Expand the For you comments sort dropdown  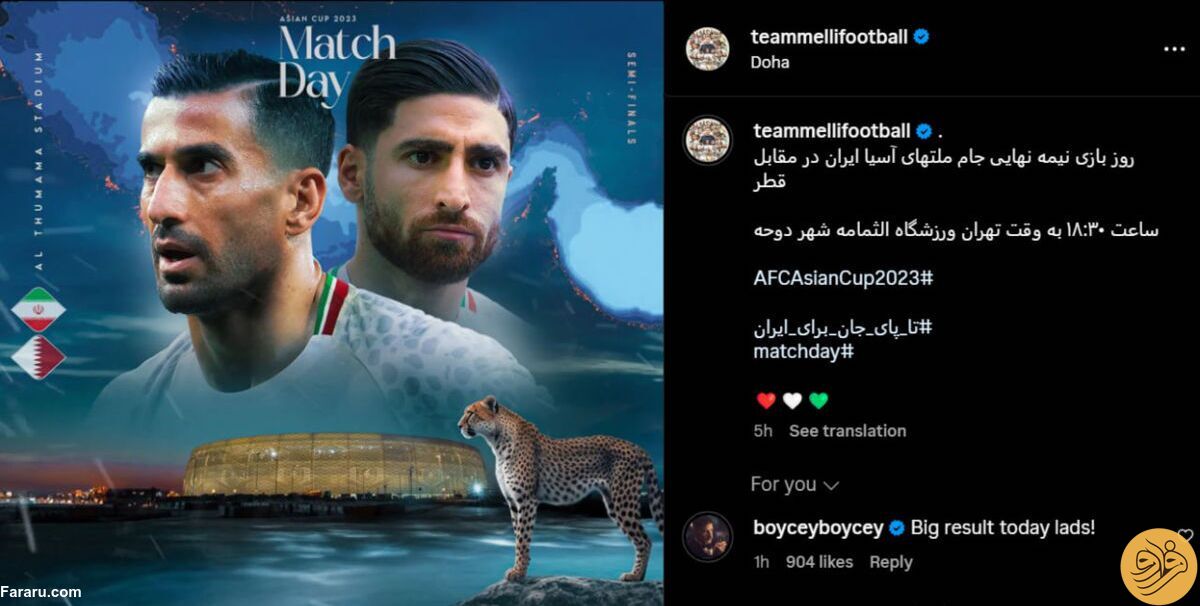[795, 484]
